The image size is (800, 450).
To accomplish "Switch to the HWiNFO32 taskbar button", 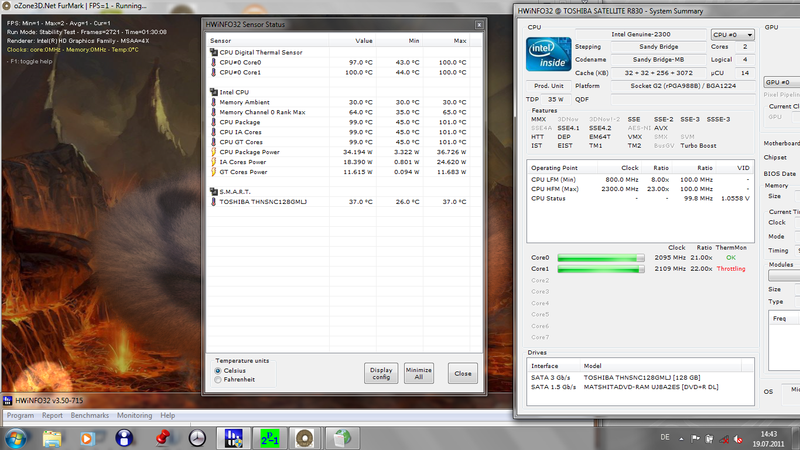I will point(234,438).
